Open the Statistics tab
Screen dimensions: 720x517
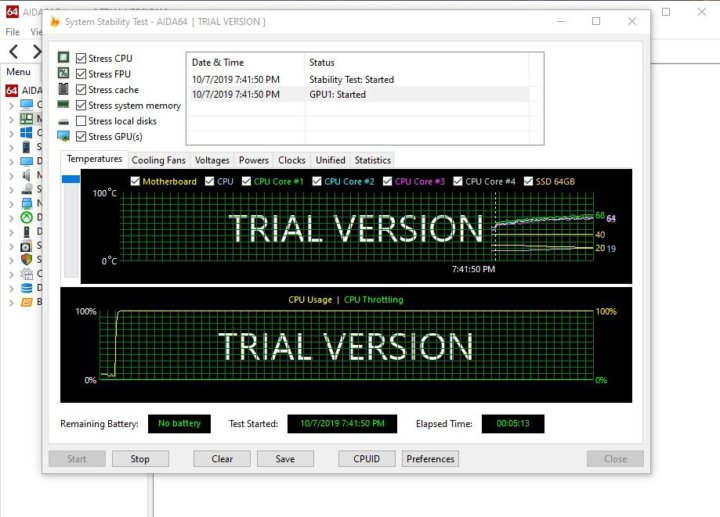click(x=372, y=160)
